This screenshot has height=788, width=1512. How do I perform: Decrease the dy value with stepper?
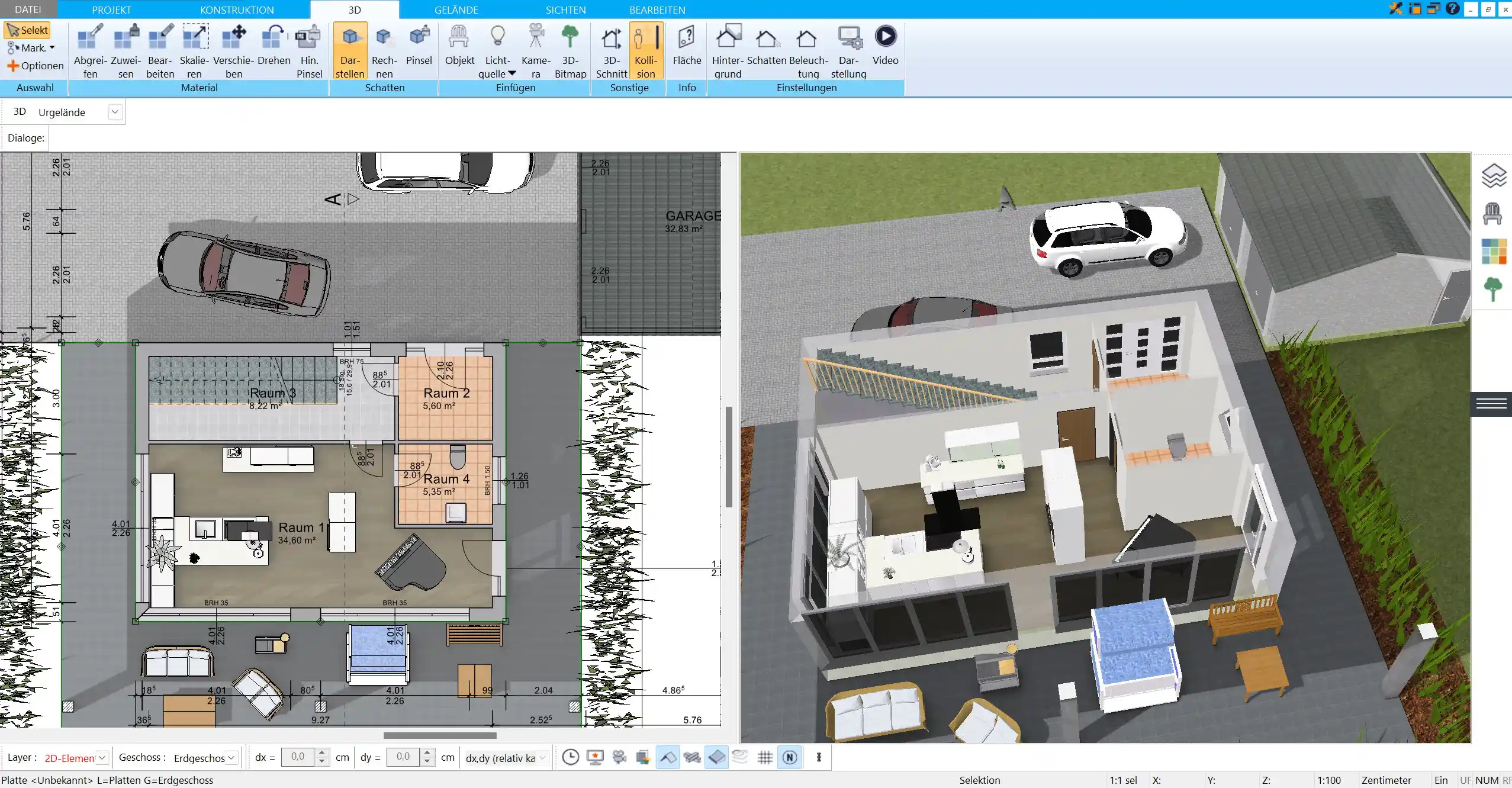(427, 761)
